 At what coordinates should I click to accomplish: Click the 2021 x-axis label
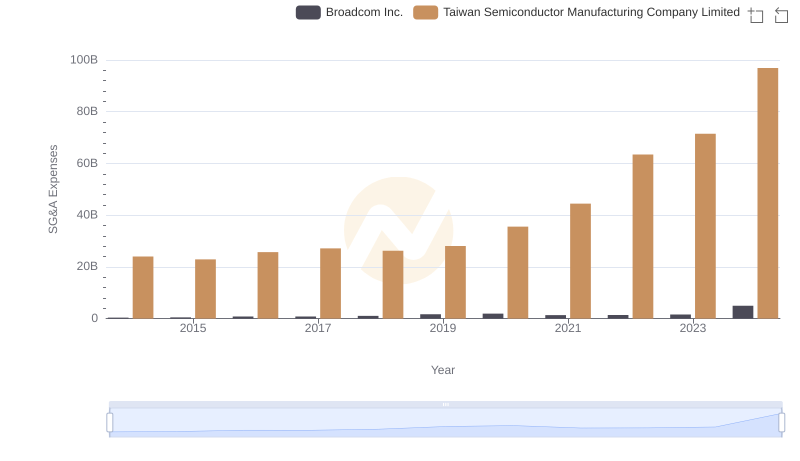click(568, 328)
